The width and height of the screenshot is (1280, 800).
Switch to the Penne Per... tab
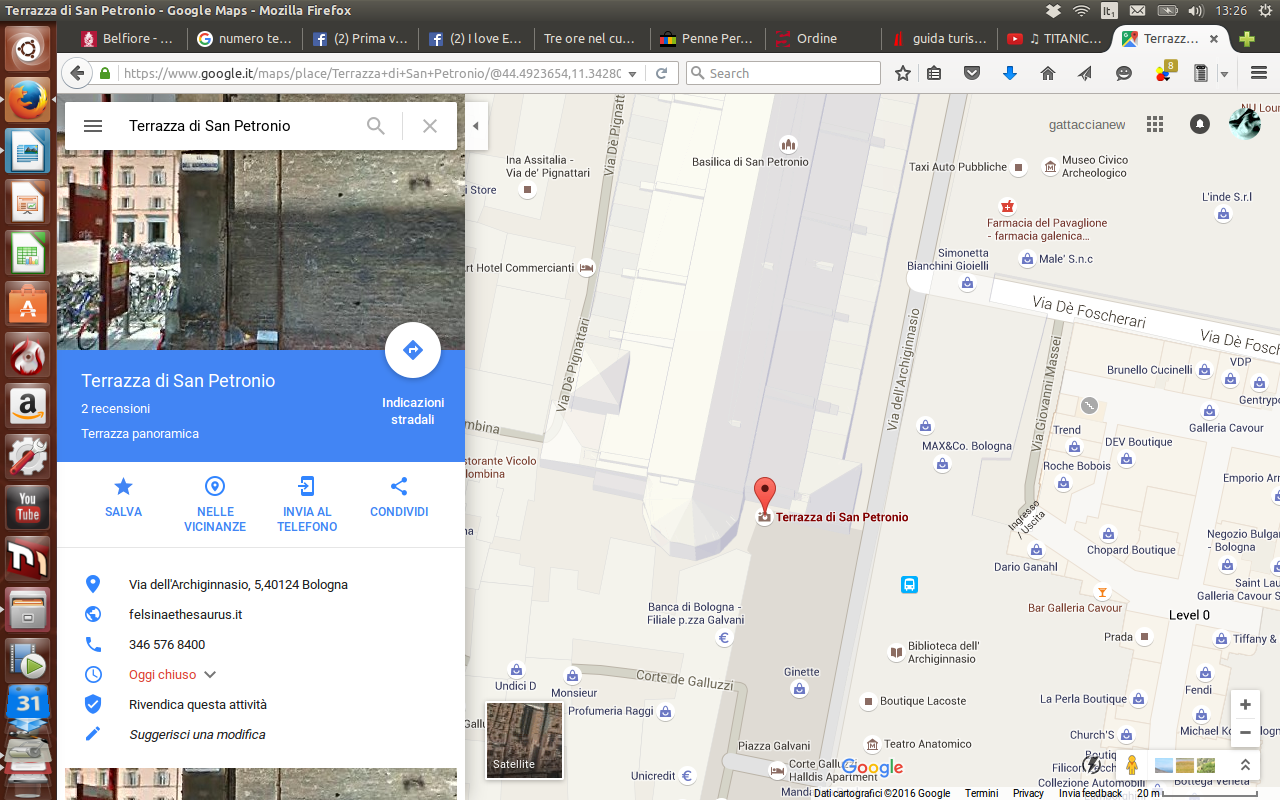706,39
